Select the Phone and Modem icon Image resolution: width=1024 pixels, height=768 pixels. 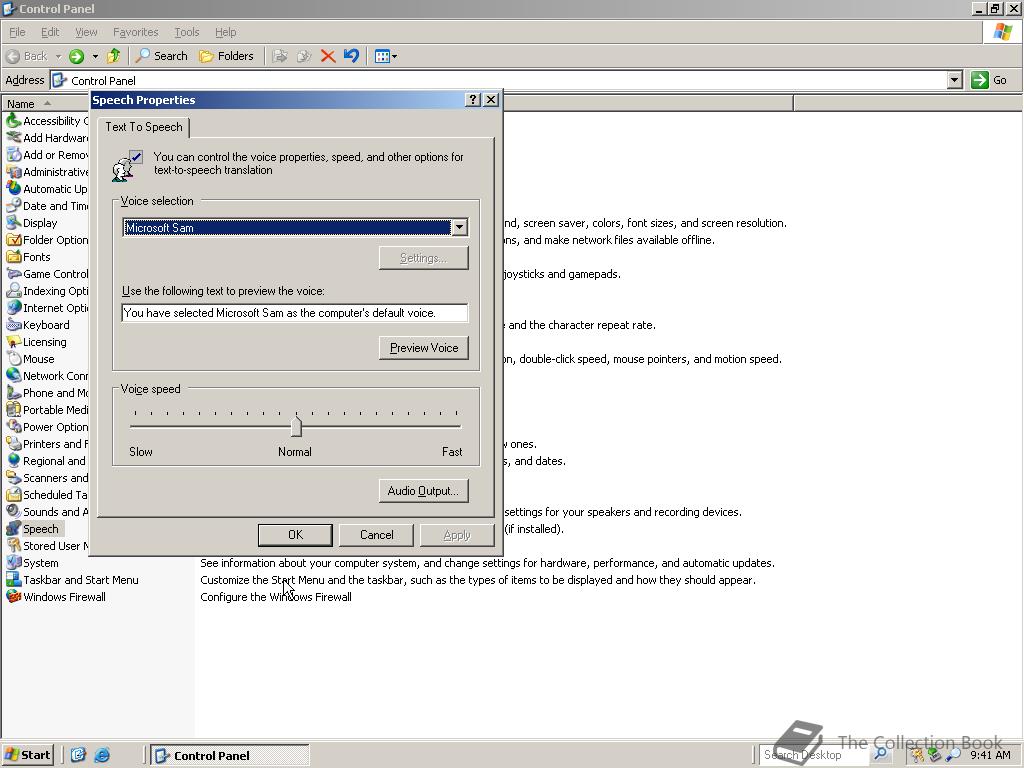click(x=14, y=392)
